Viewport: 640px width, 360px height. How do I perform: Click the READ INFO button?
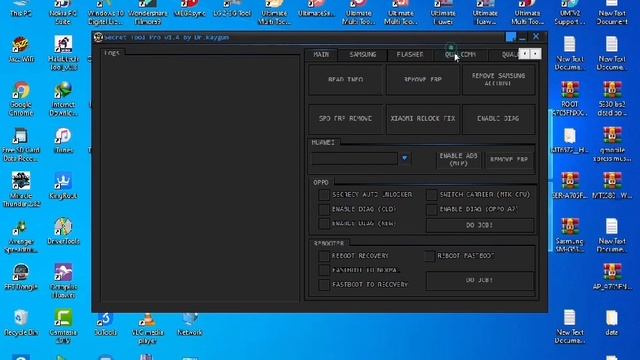click(346, 80)
